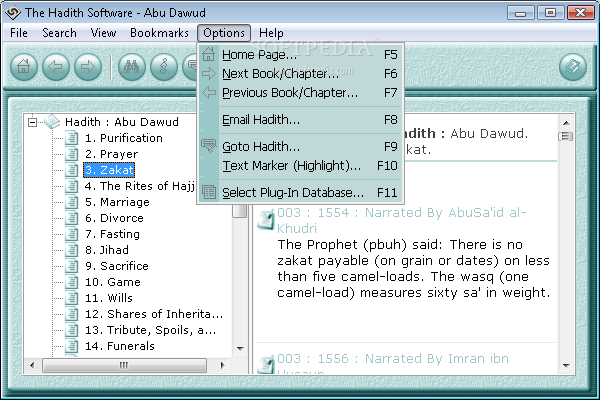Screen dimensions: 600x400
Task: Click the Hadith : Abu Dawud root label
Action: pyautogui.click(x=122, y=122)
